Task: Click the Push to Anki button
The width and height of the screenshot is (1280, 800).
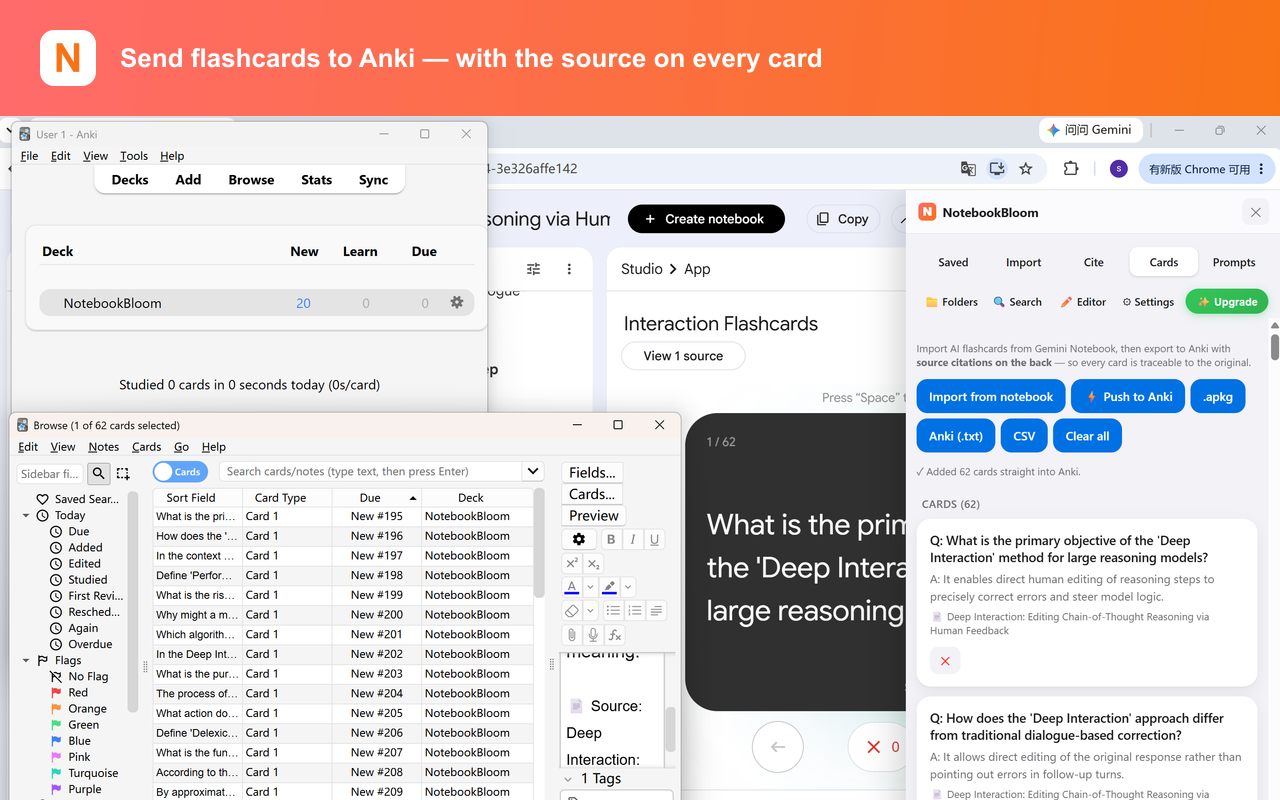Action: 1128,396
